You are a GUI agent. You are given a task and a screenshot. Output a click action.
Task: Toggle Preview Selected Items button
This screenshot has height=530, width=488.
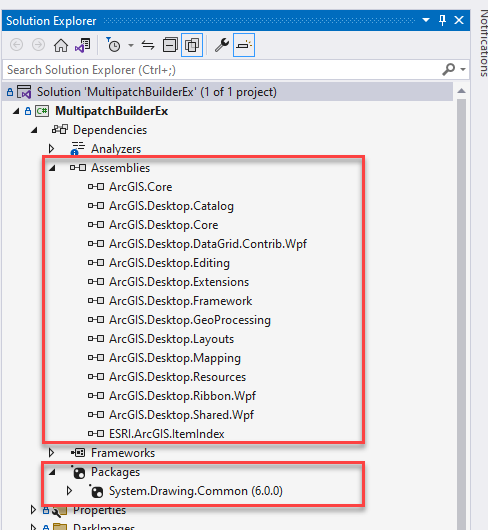click(x=244, y=45)
